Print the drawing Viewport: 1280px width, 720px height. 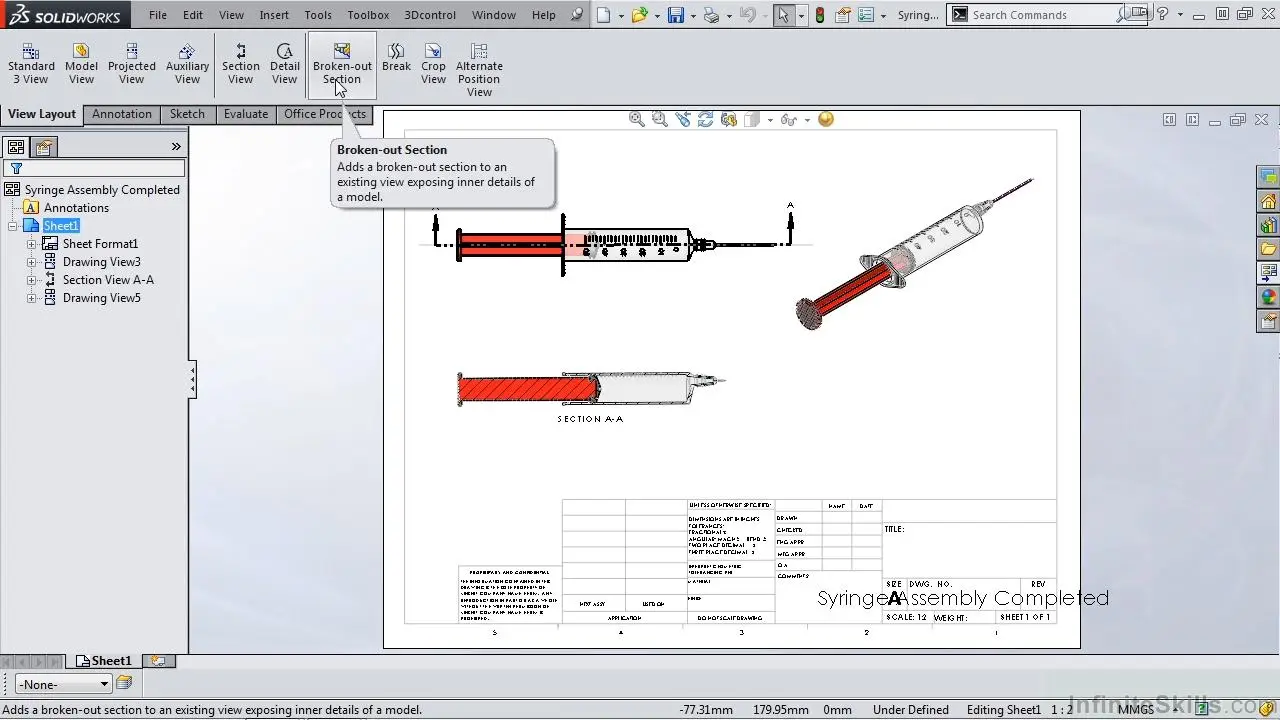711,15
